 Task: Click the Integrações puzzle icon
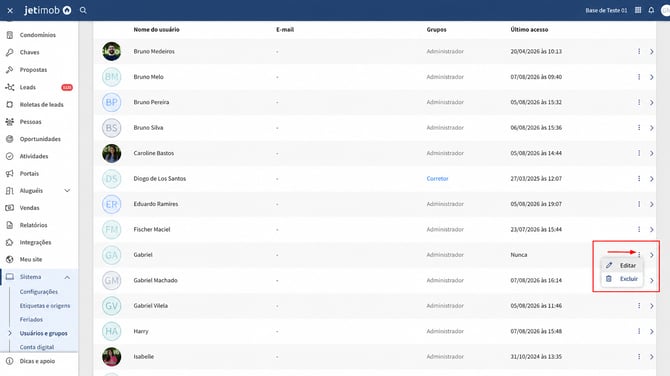tap(9, 242)
